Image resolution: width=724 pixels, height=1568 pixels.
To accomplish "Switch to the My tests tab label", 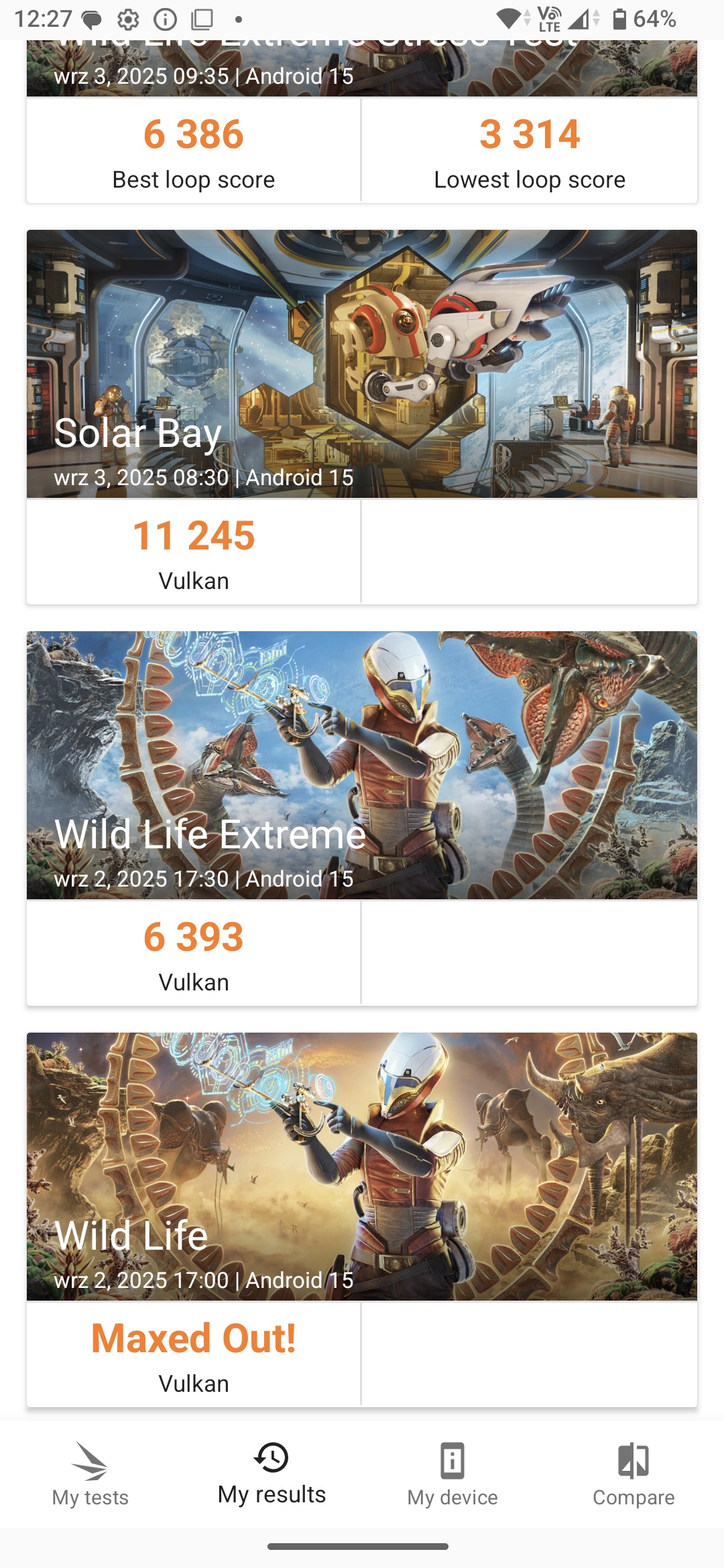I will pos(90,1498).
